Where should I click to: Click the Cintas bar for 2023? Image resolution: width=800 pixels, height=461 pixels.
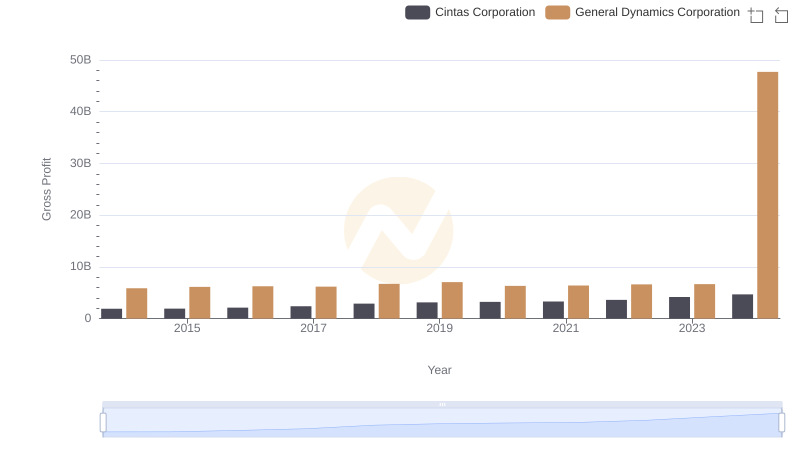click(x=679, y=308)
